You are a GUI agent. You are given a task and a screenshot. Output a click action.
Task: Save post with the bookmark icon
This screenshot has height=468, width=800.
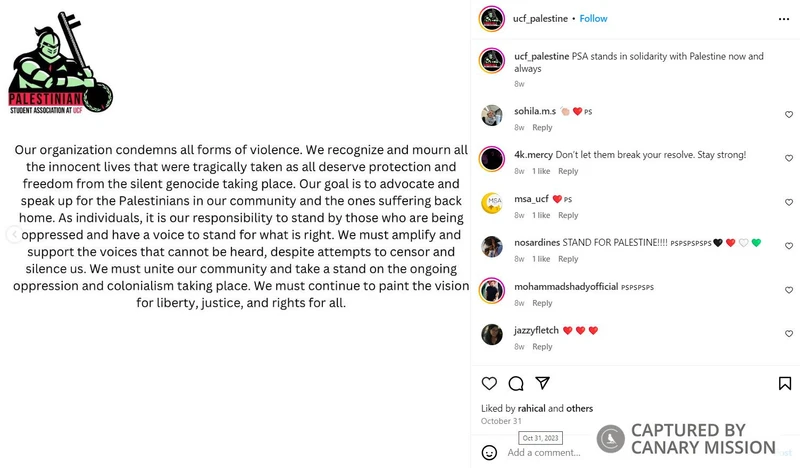pyautogui.click(x=785, y=383)
